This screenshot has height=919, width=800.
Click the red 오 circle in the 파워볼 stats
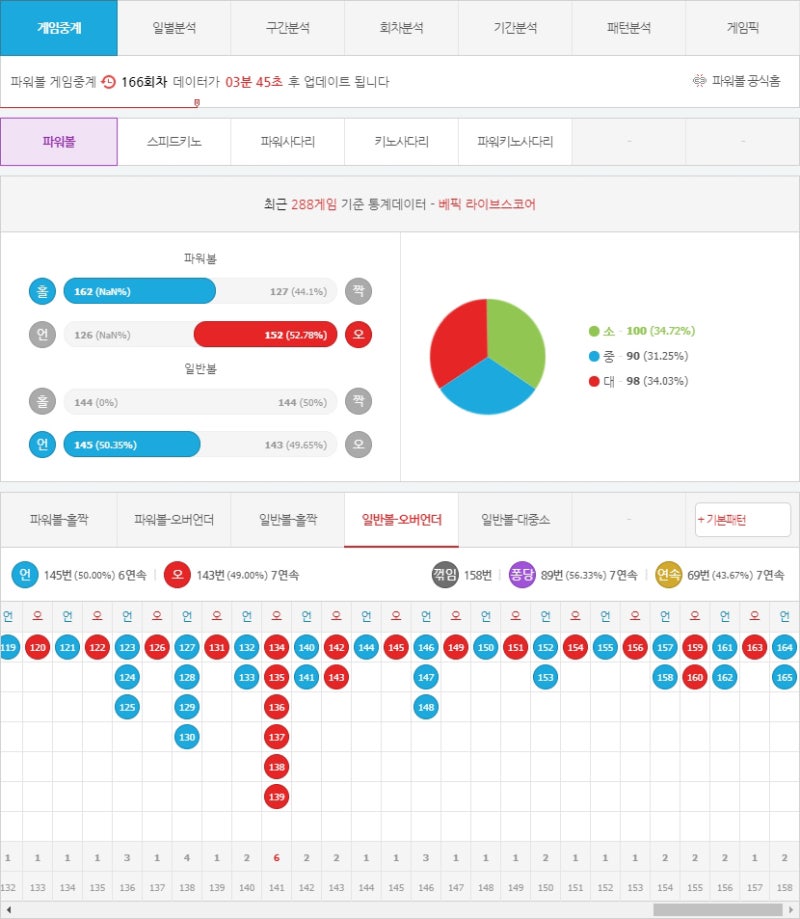(x=358, y=335)
